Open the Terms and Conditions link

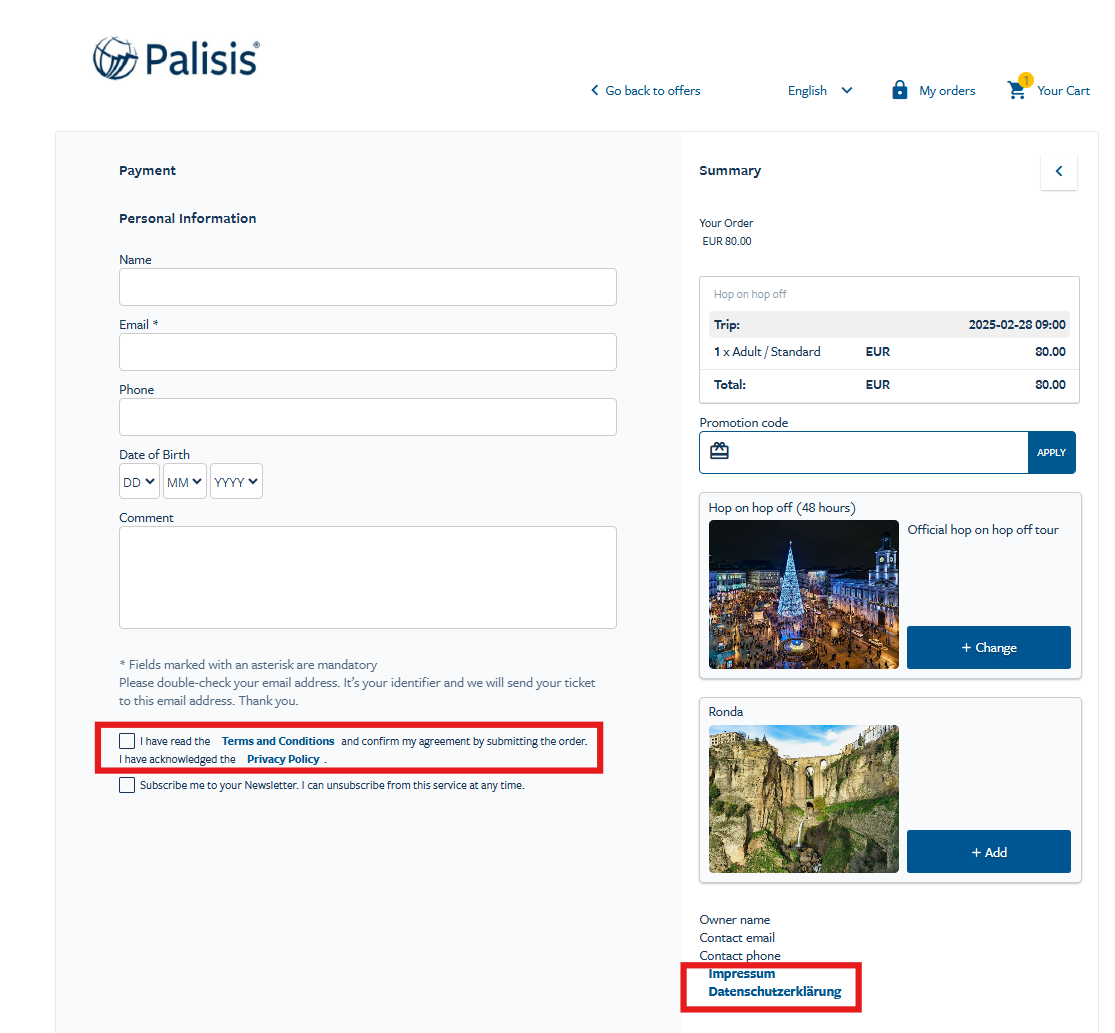click(x=278, y=741)
